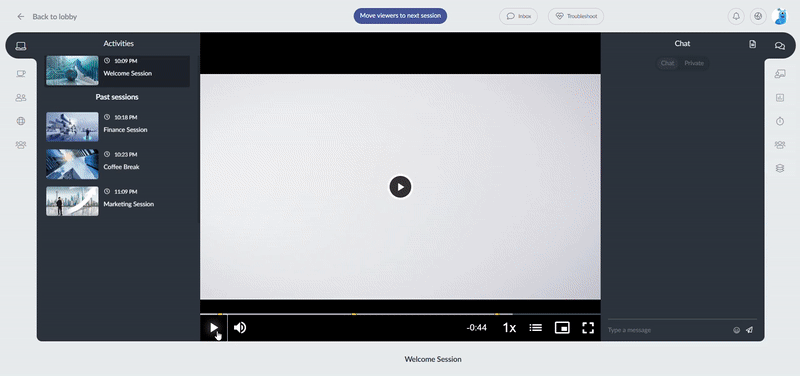Go back to lobby

pos(47,16)
